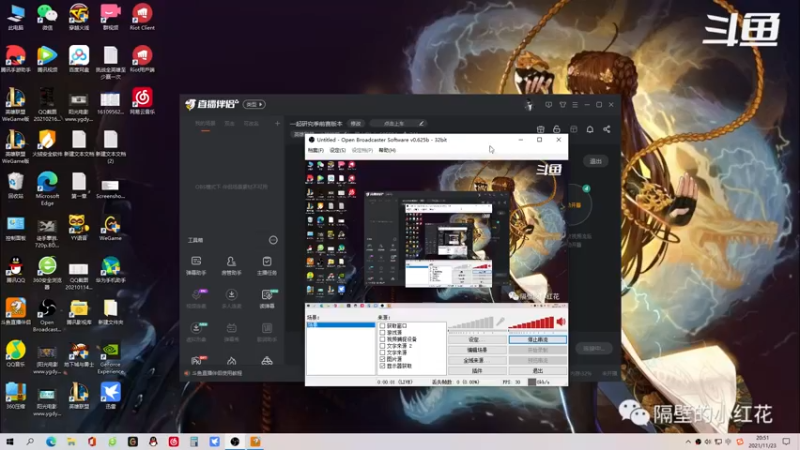Image resolution: width=800 pixels, height=450 pixels.
Task: Open Microsoft Edge from the taskbar
Action: pos(51,442)
